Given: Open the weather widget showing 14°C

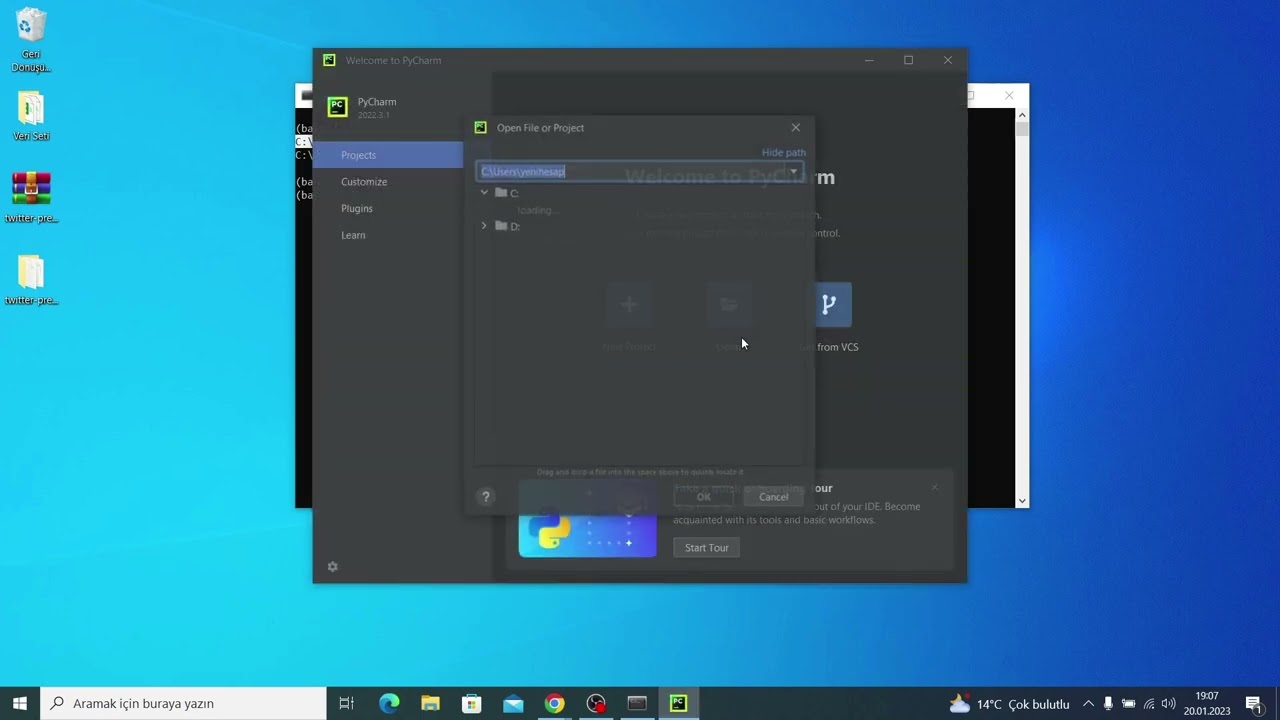Looking at the screenshot, I should (x=1009, y=703).
